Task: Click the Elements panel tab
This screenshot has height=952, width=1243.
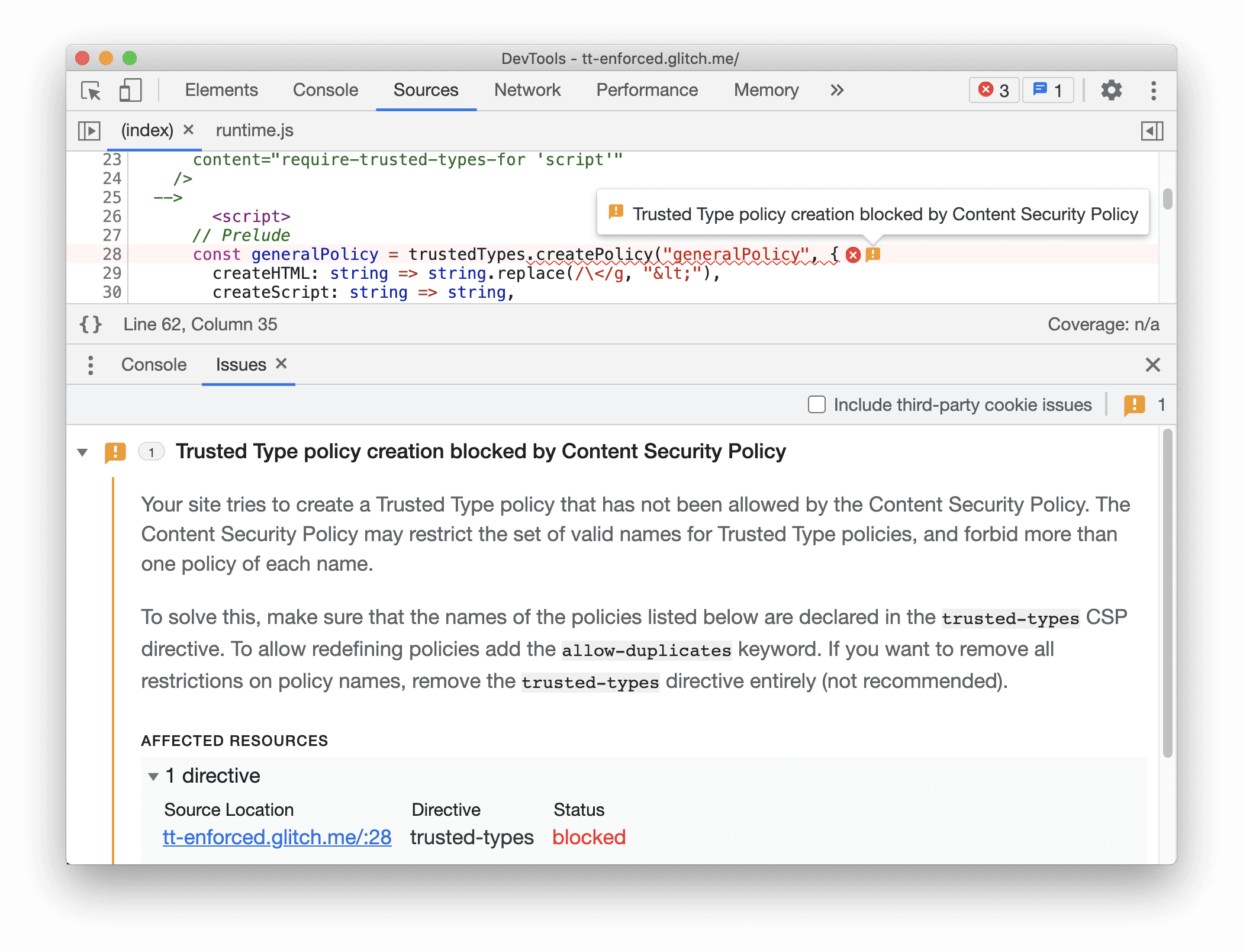Action: click(x=222, y=89)
